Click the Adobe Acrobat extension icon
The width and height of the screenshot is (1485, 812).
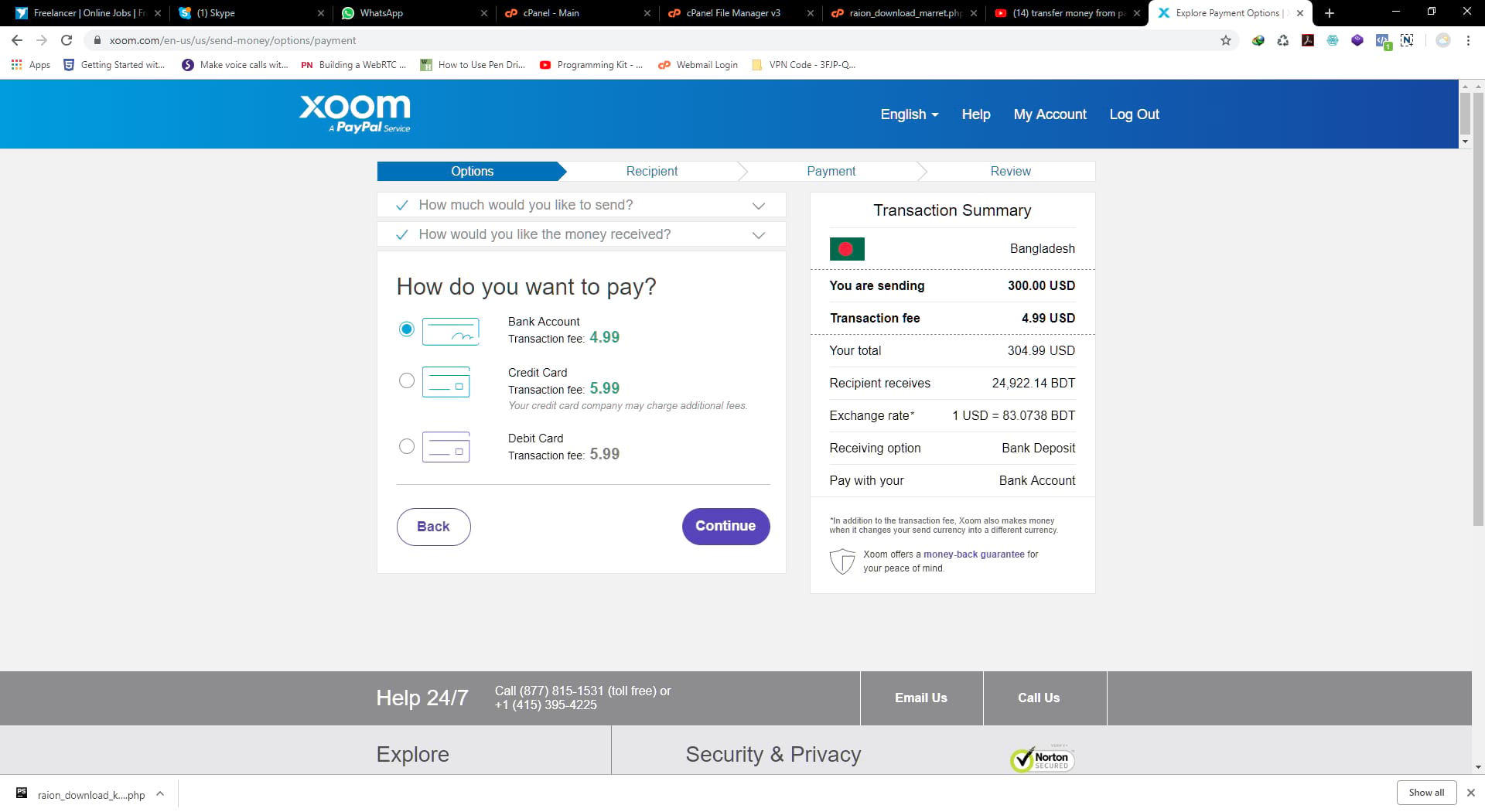pos(1308,40)
